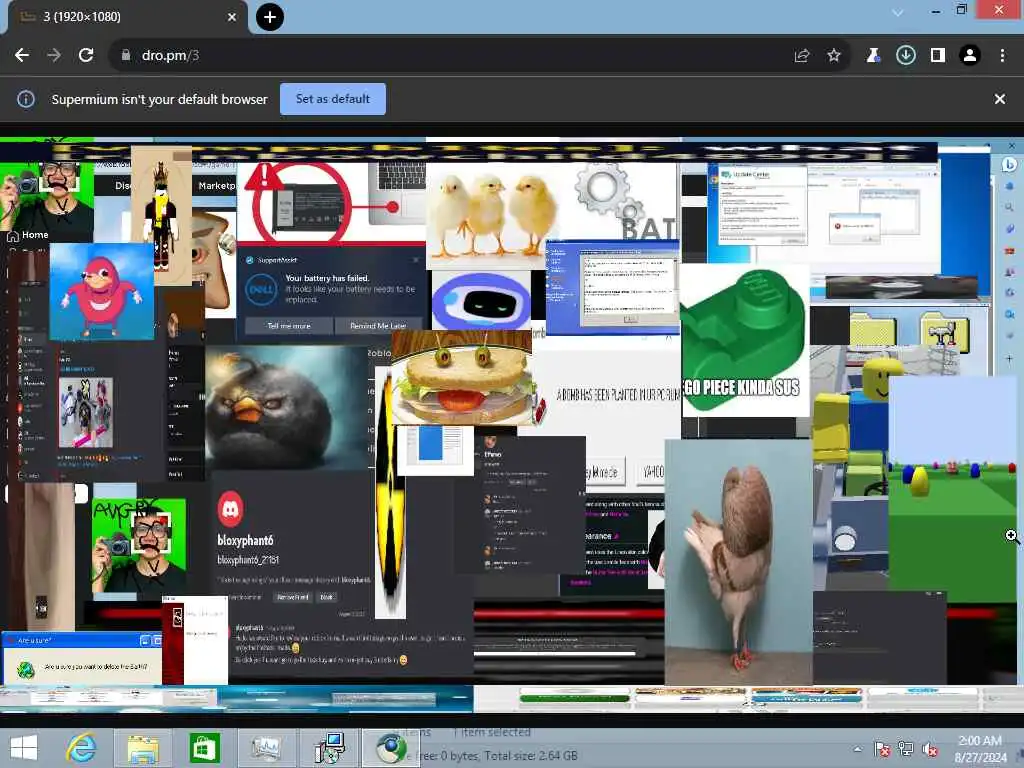The image size is (1024, 768).
Task: Open File Explorer from the taskbar
Action: coord(143,748)
